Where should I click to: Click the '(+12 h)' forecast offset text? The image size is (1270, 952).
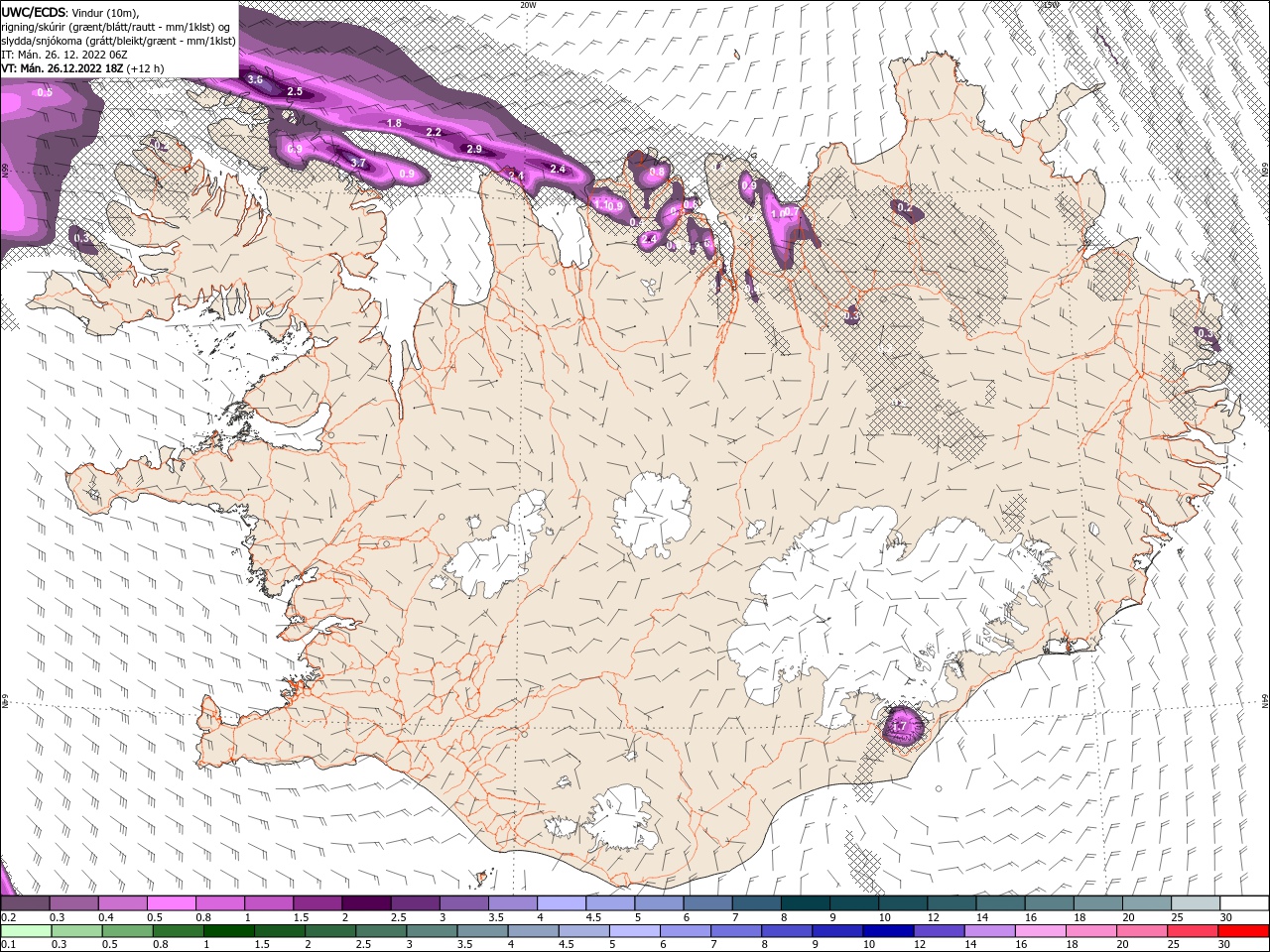click(146, 67)
